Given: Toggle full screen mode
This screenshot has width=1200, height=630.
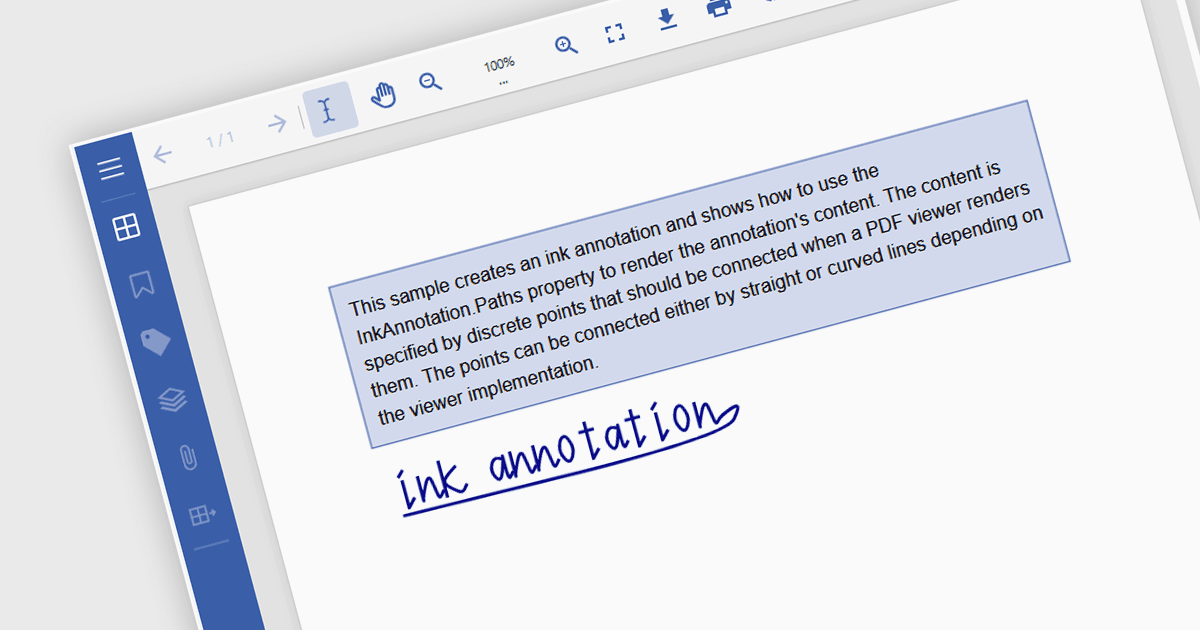Looking at the screenshot, I should coord(615,34).
